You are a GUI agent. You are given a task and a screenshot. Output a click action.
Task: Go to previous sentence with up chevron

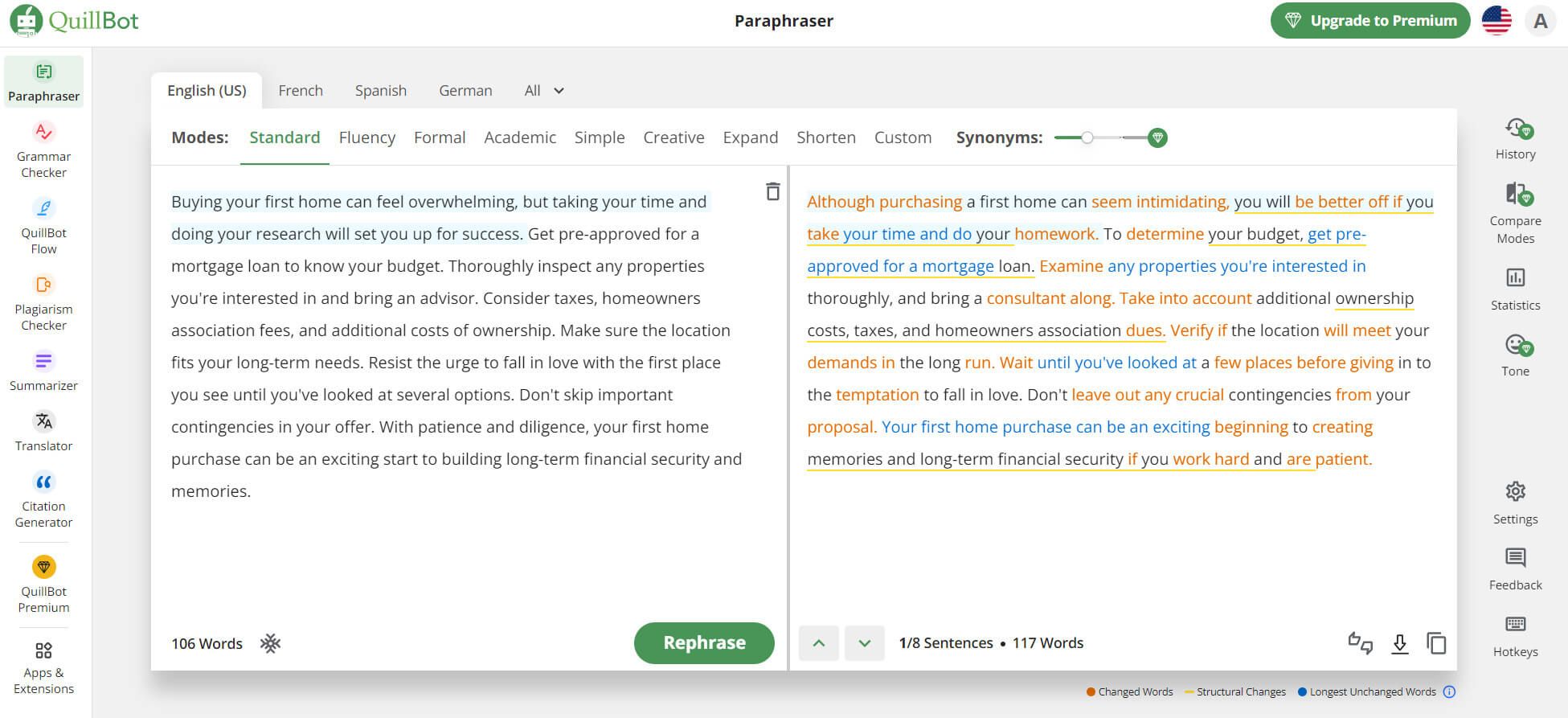pos(818,643)
